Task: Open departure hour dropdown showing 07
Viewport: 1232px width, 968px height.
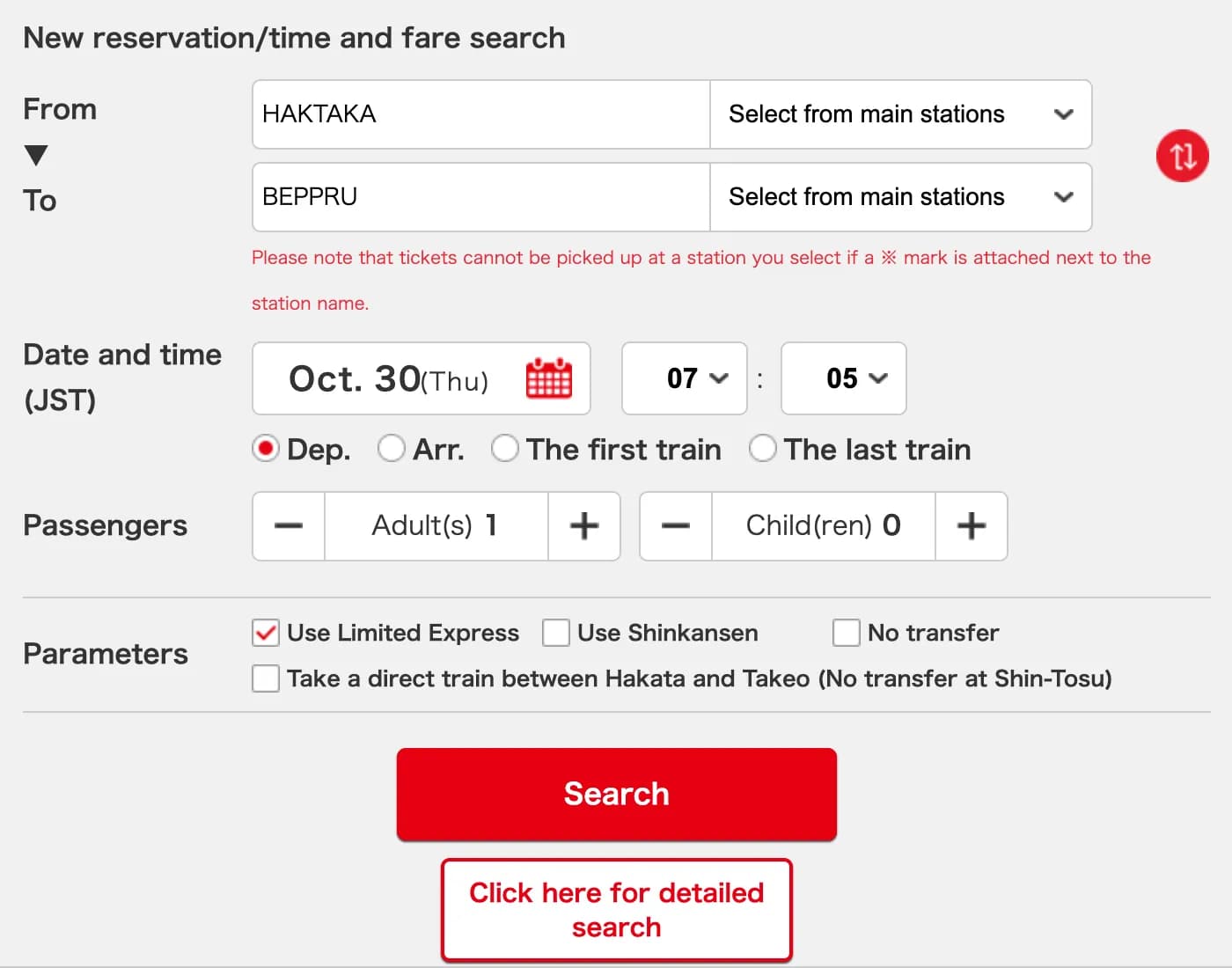Action: point(684,378)
